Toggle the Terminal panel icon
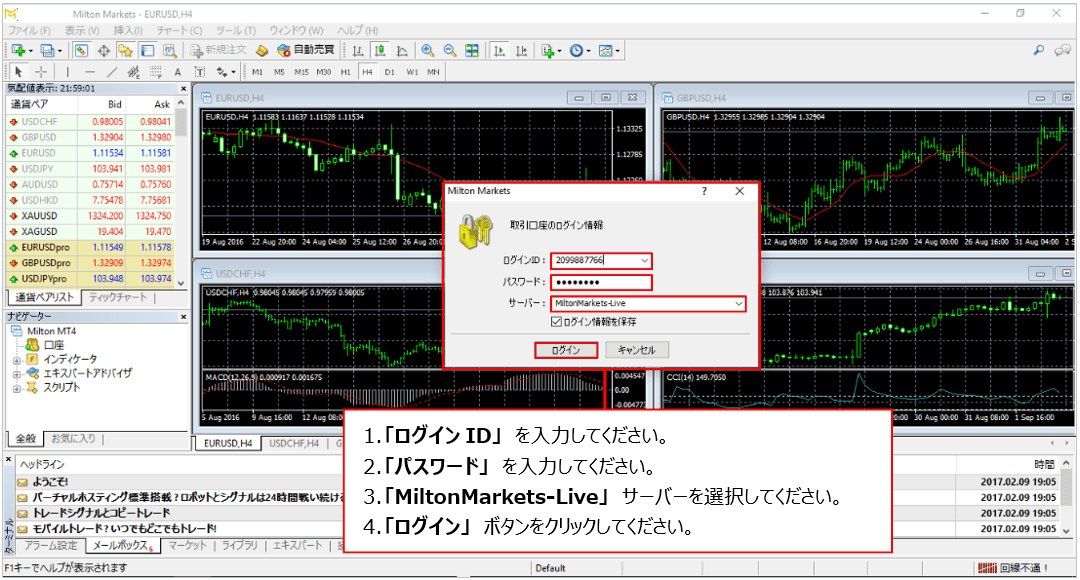This screenshot has height=580, width=1080. tap(147, 50)
